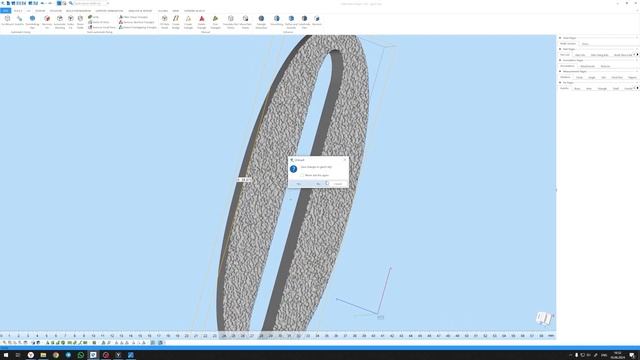This screenshot has height=360, width=640.
Task: Switch to the POSITION ribbon tab
Action: [56, 11]
